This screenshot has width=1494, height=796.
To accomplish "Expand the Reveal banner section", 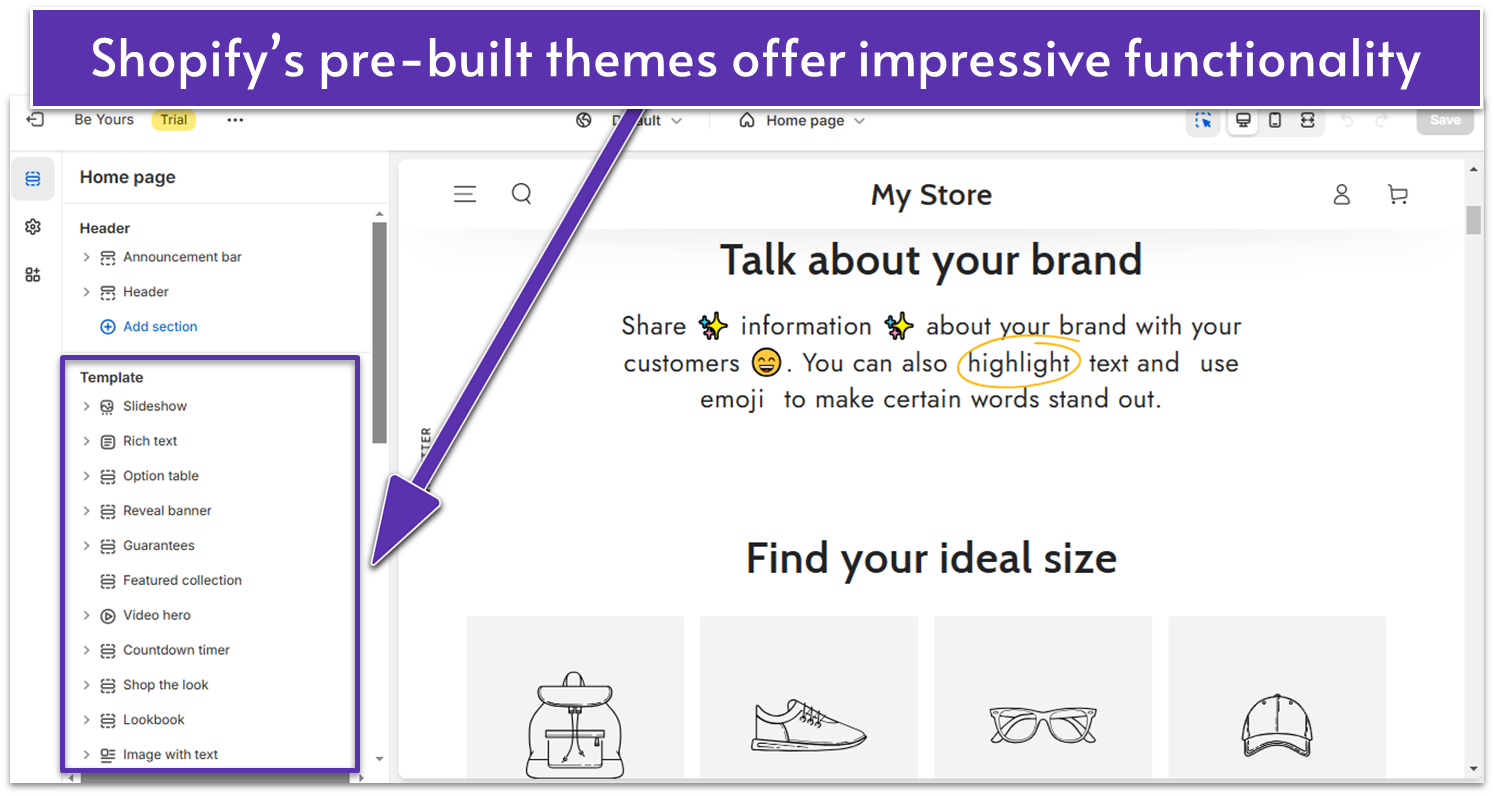I will click(86, 511).
